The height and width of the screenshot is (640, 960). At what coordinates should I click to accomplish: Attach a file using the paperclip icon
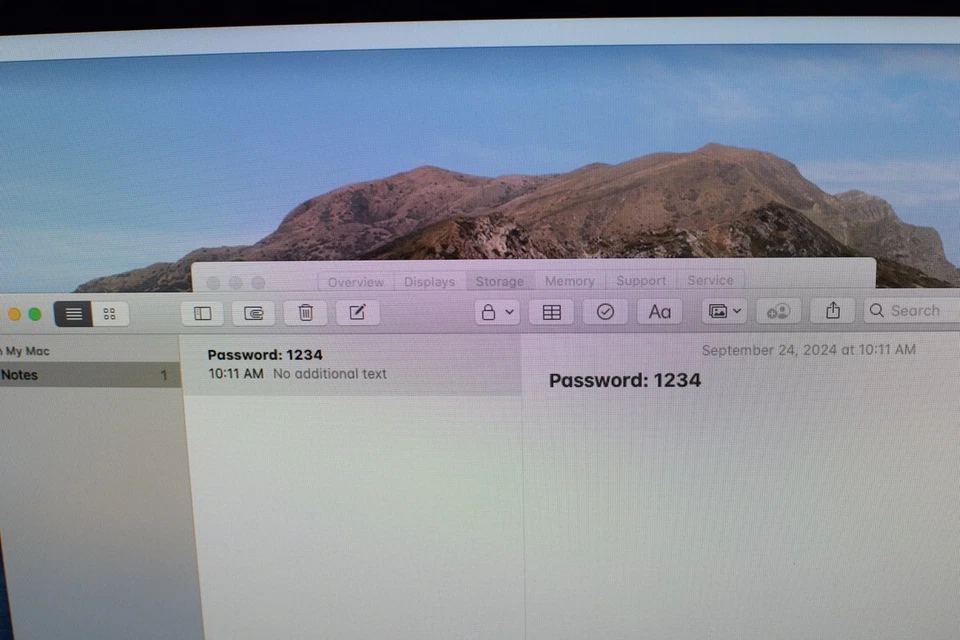click(253, 312)
